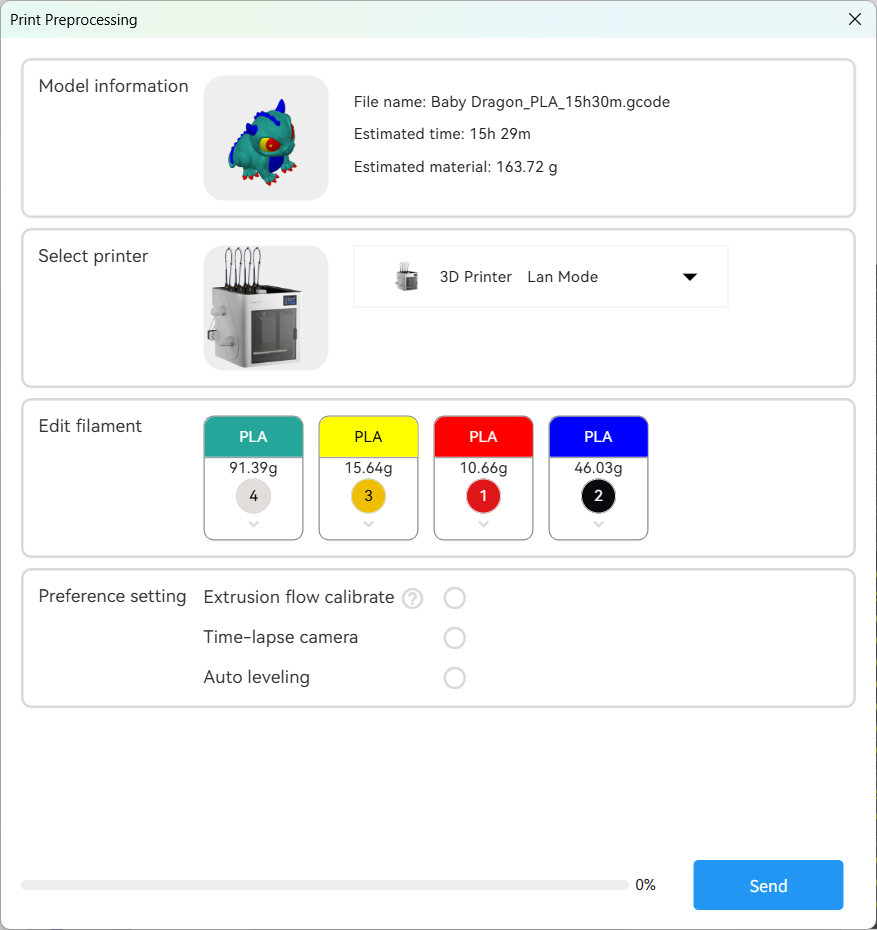This screenshot has height=930, width=877.
Task: Select the teal PLA color header
Action: (x=253, y=437)
